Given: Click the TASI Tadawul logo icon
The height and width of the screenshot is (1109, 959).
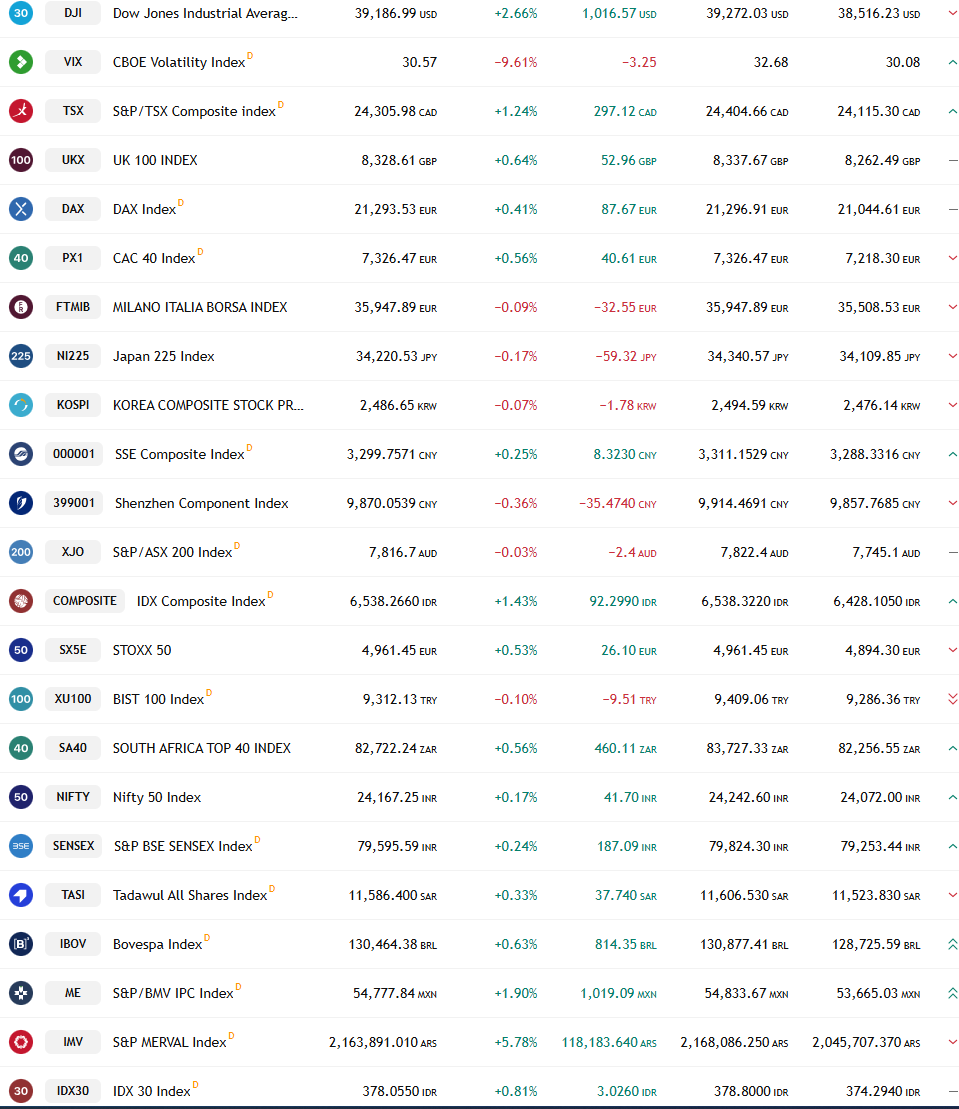Looking at the screenshot, I should 21,895.
